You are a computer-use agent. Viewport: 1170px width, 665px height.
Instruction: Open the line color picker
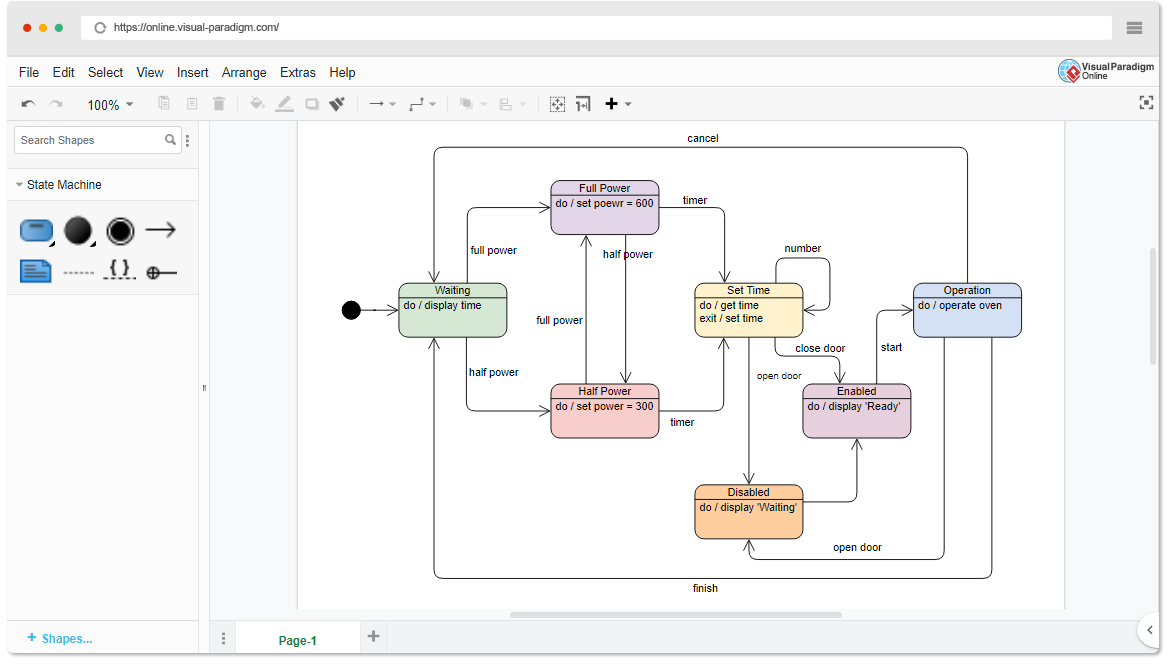click(284, 103)
